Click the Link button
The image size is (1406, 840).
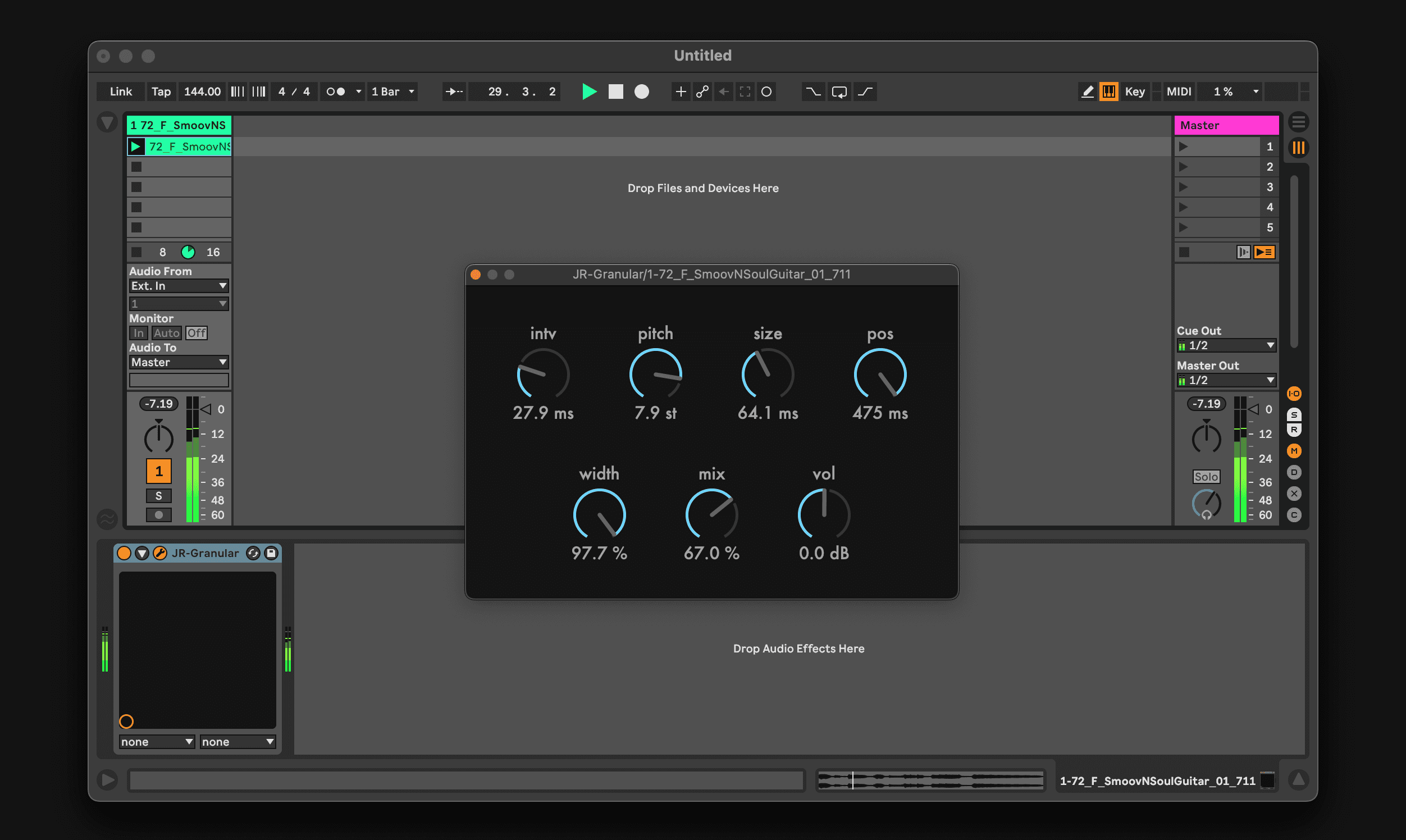click(x=121, y=92)
